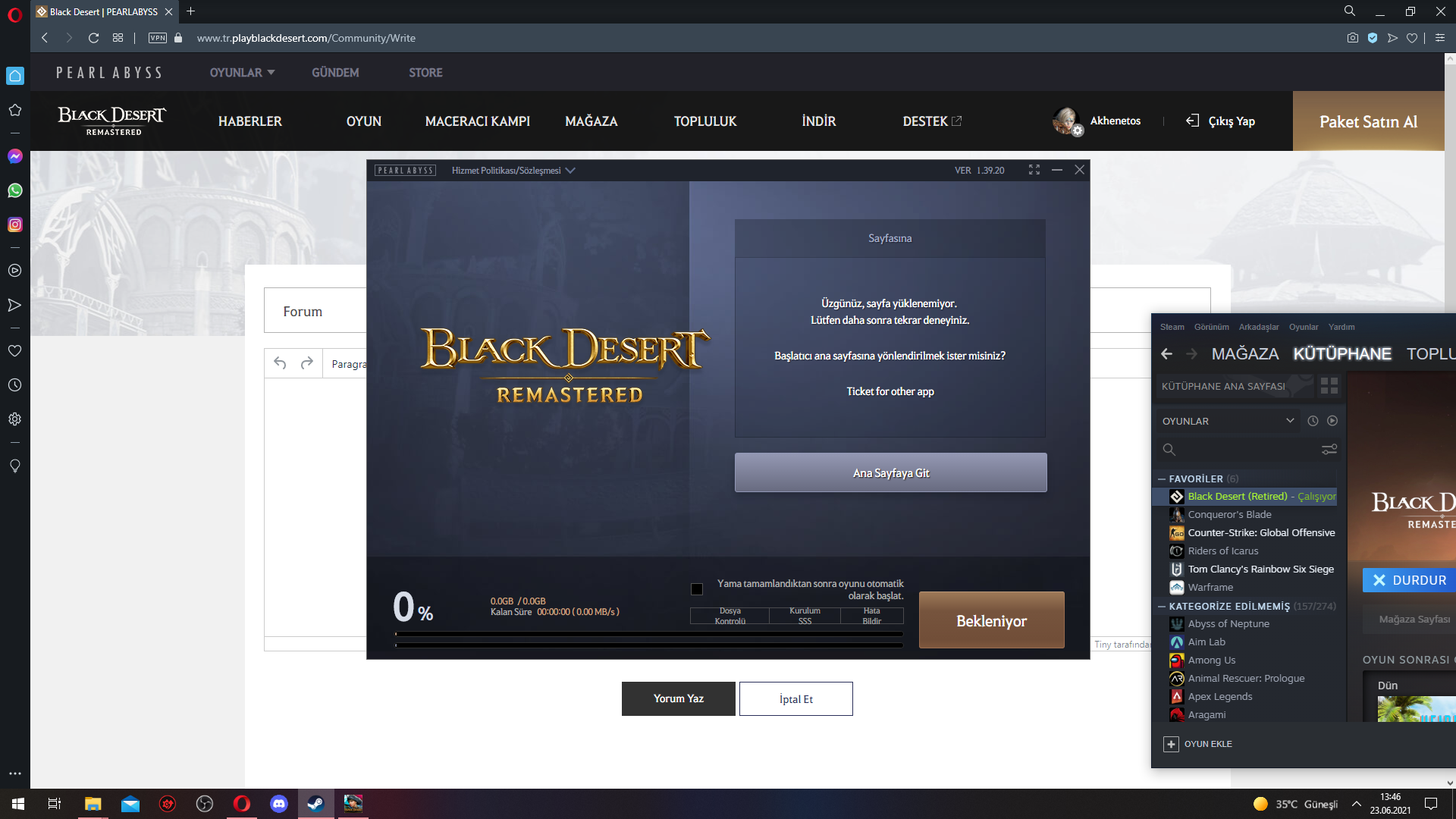
Task: Toggle fullscreen in the launcher window
Action: click(1034, 170)
